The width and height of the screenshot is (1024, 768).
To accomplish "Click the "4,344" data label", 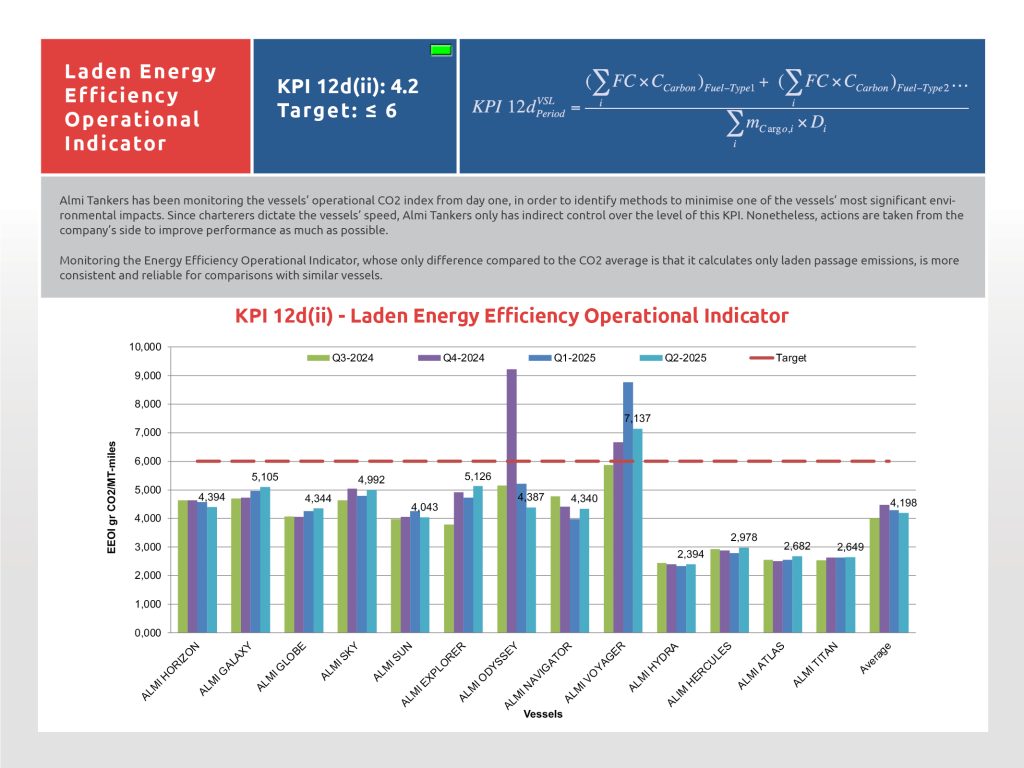I will [318, 499].
